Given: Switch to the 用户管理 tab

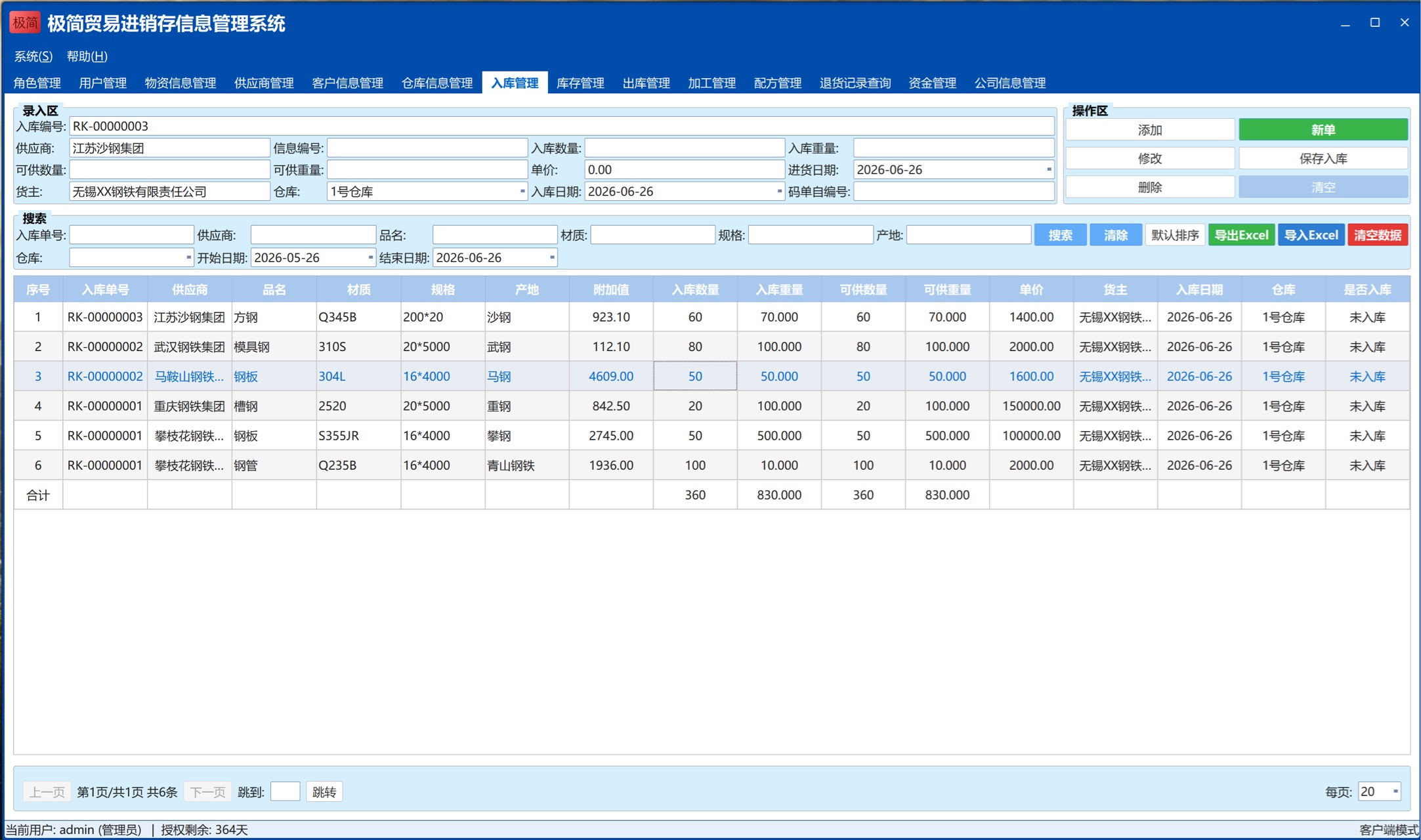Looking at the screenshot, I should click(x=103, y=83).
